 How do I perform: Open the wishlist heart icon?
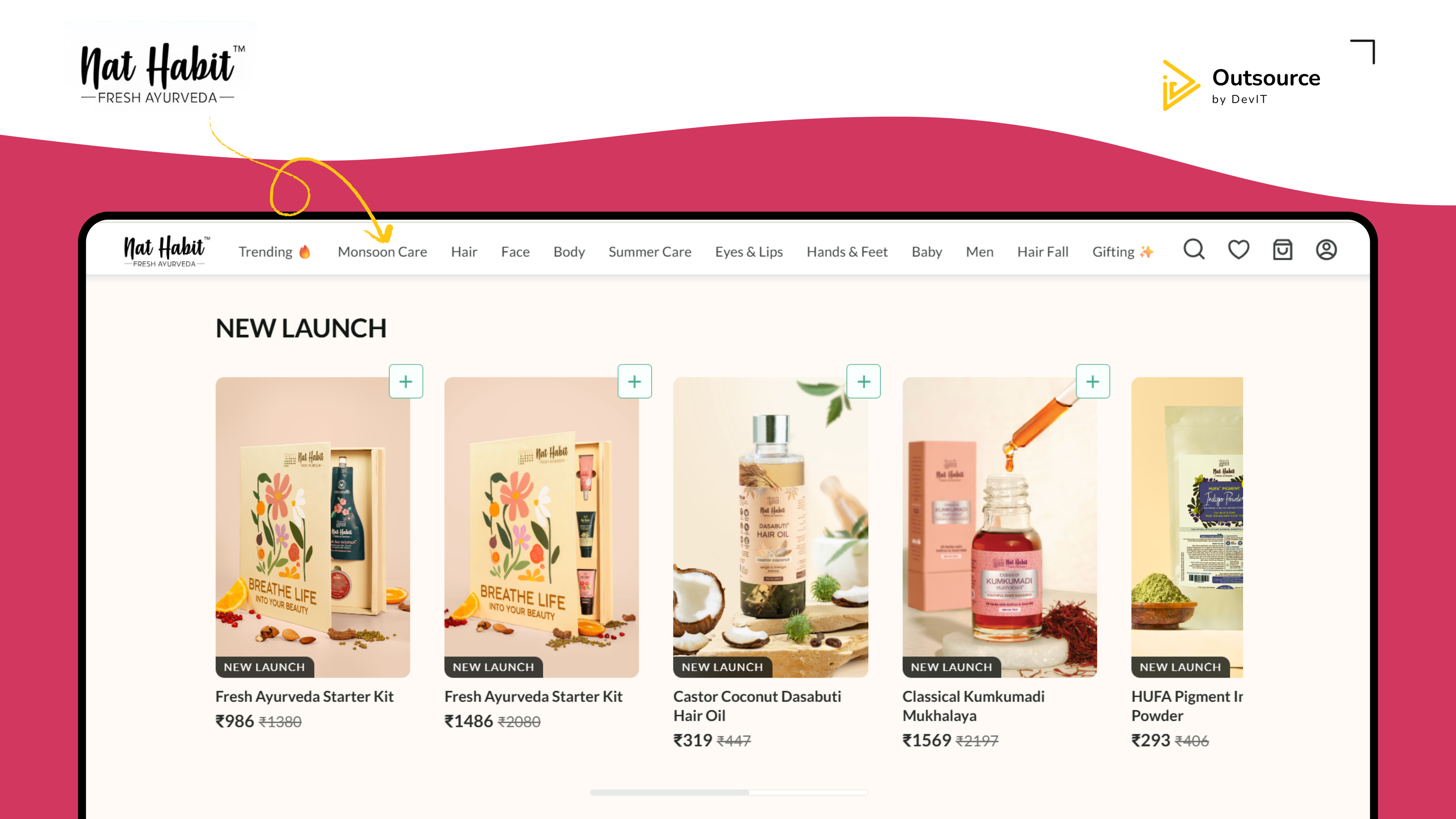pos(1238,250)
